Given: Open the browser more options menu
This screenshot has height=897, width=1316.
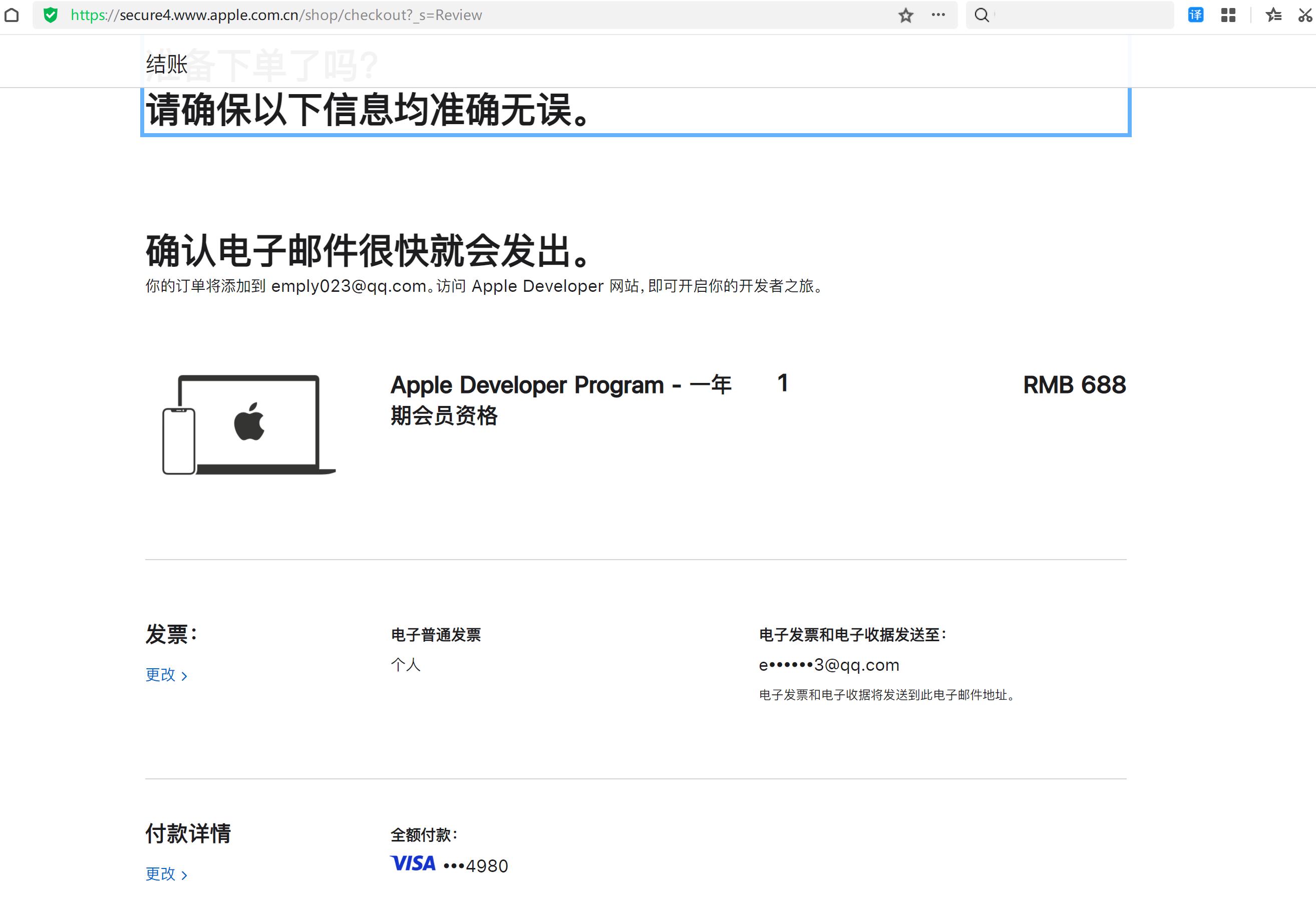Looking at the screenshot, I should [x=938, y=16].
